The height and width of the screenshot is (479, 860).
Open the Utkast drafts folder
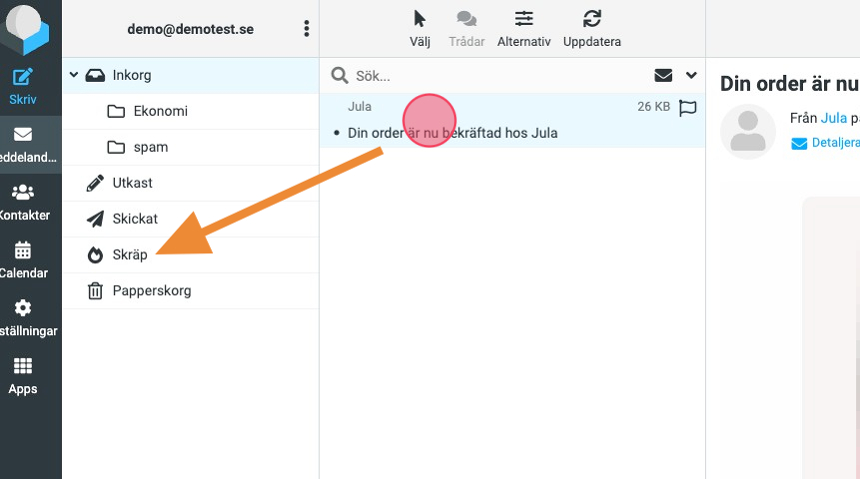132,183
